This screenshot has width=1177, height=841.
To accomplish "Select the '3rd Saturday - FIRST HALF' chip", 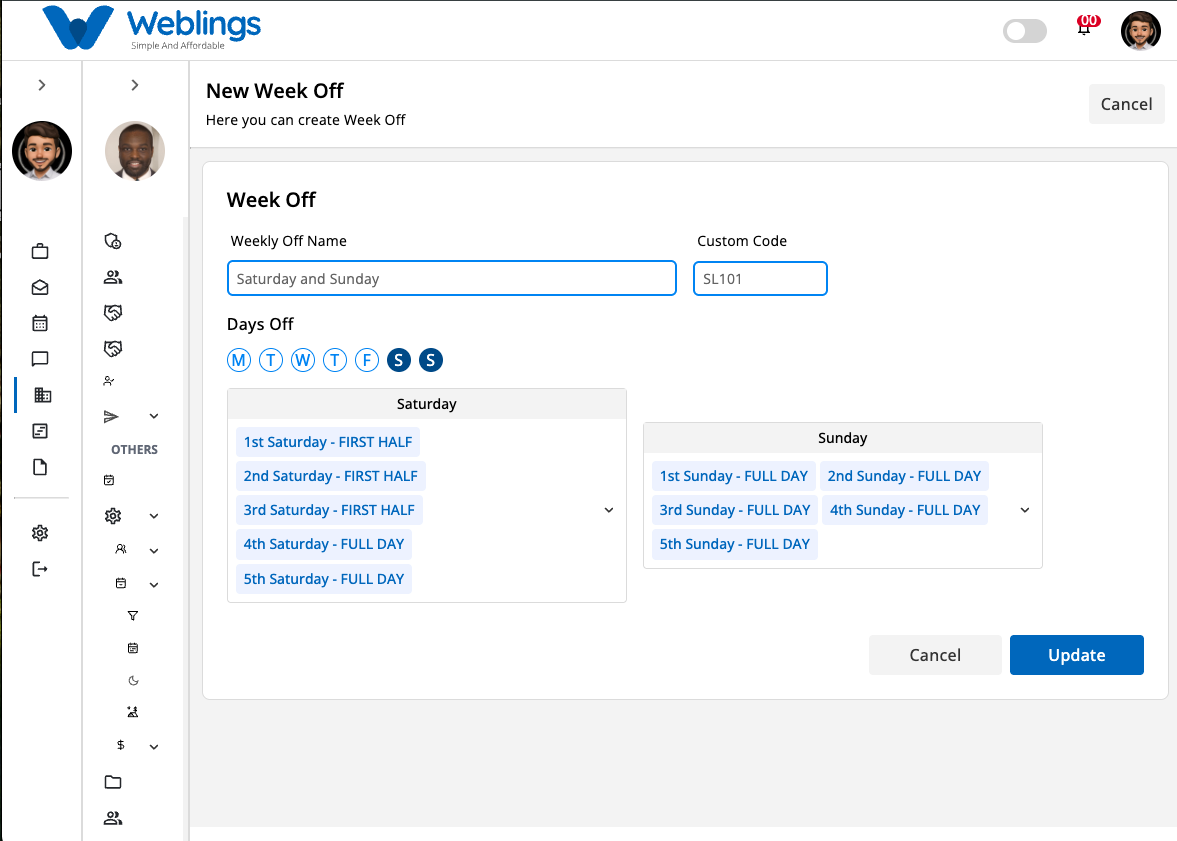I will tap(330, 511).
